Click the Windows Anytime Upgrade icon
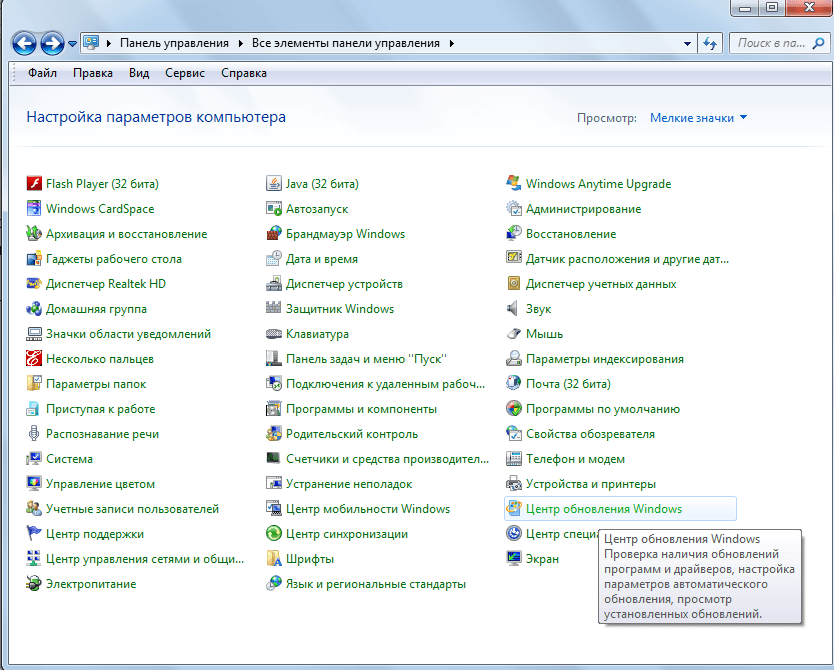834x670 pixels. [x=513, y=183]
